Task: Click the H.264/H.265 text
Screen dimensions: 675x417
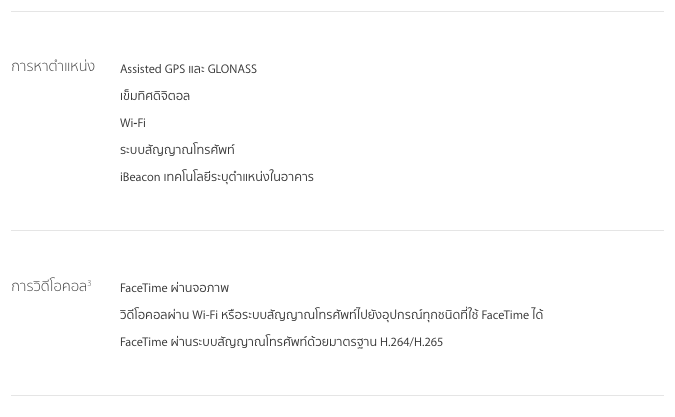Action: (411, 342)
